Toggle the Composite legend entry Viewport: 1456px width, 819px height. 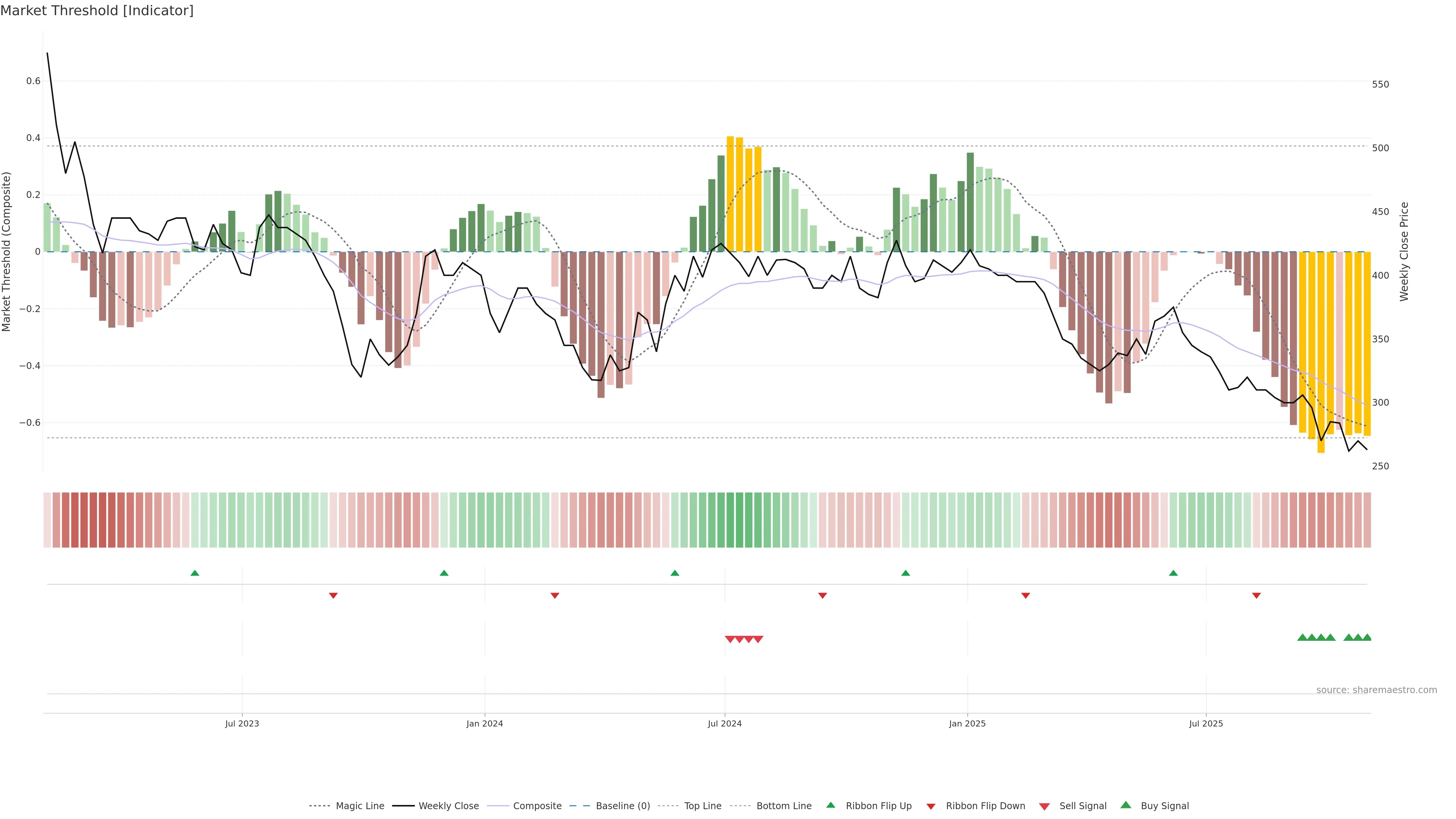click(537, 806)
